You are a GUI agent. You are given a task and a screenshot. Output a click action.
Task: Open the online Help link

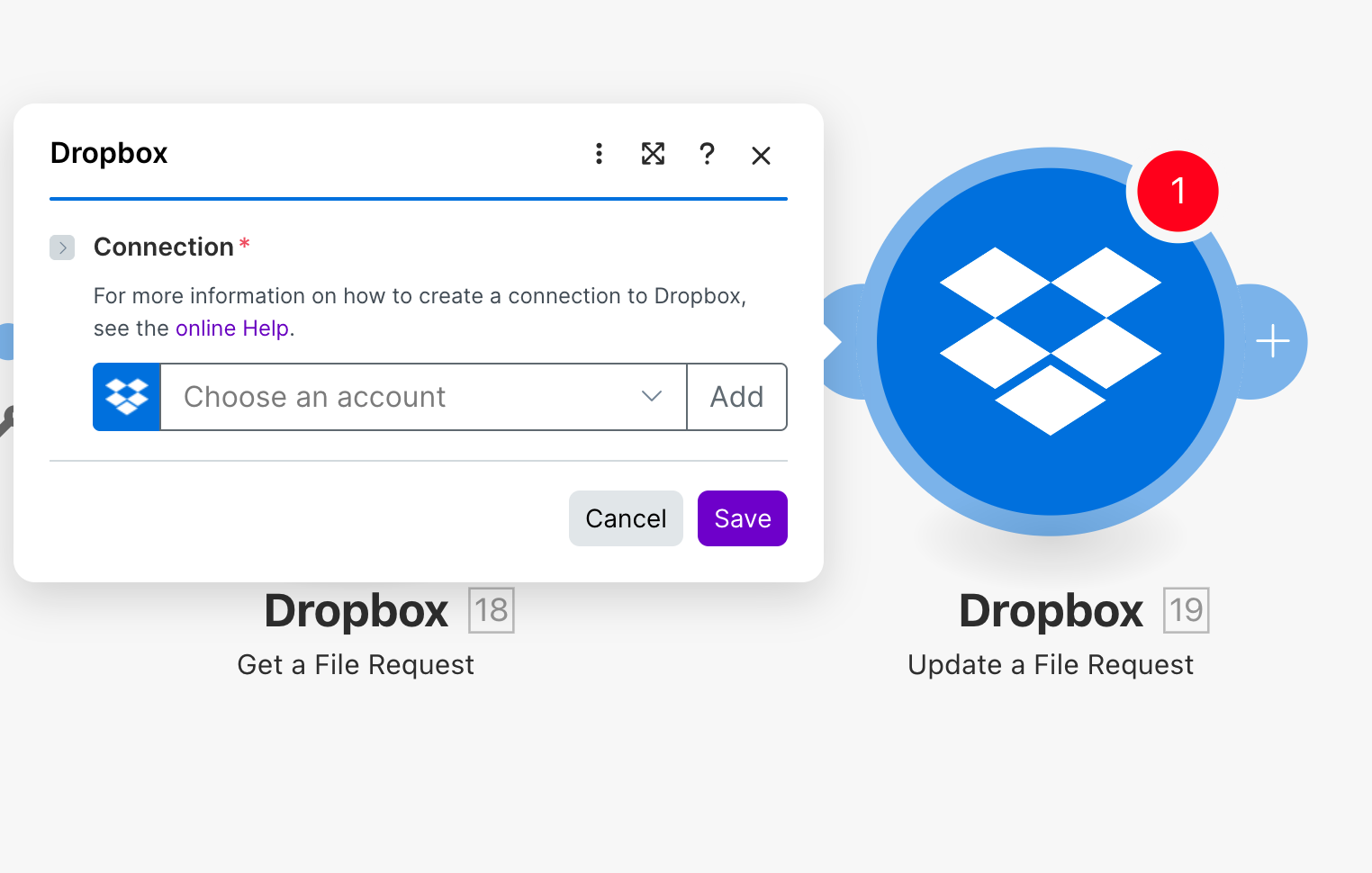pos(232,328)
